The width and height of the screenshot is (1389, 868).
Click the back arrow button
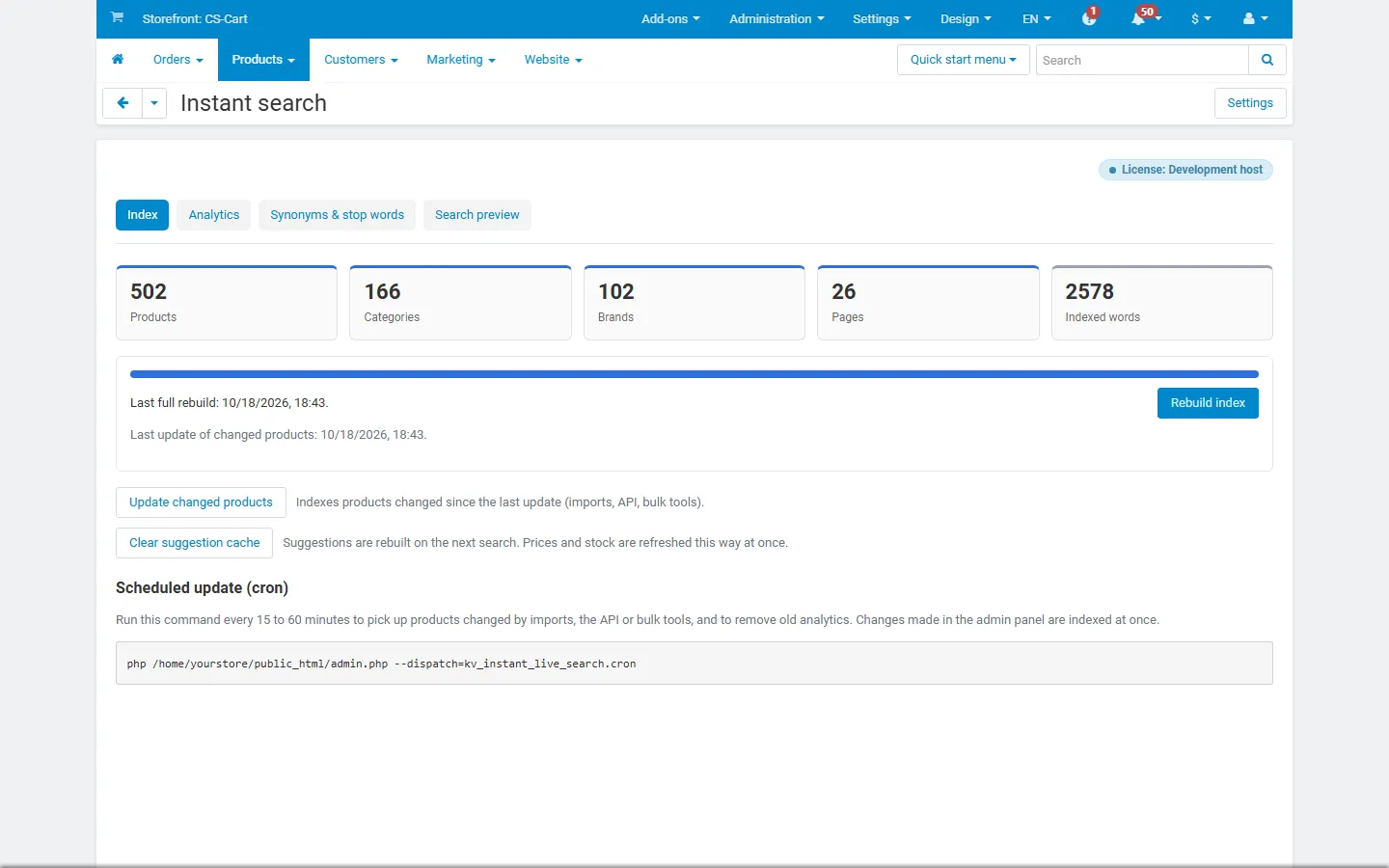(x=123, y=103)
